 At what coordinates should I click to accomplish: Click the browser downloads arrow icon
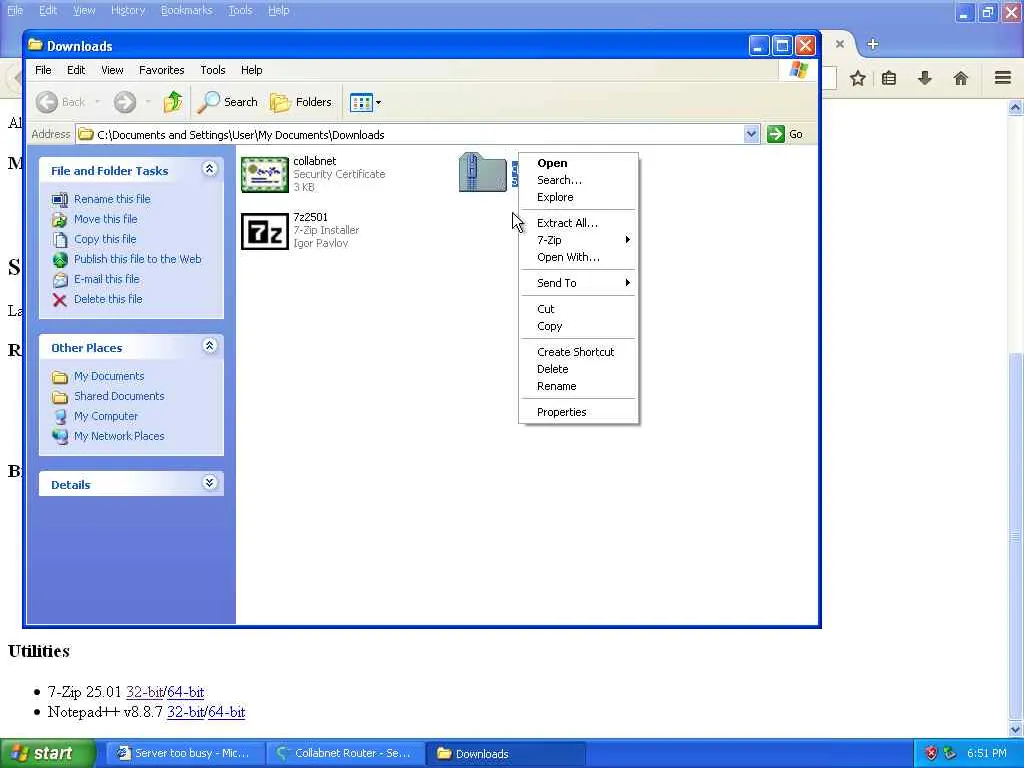924,78
